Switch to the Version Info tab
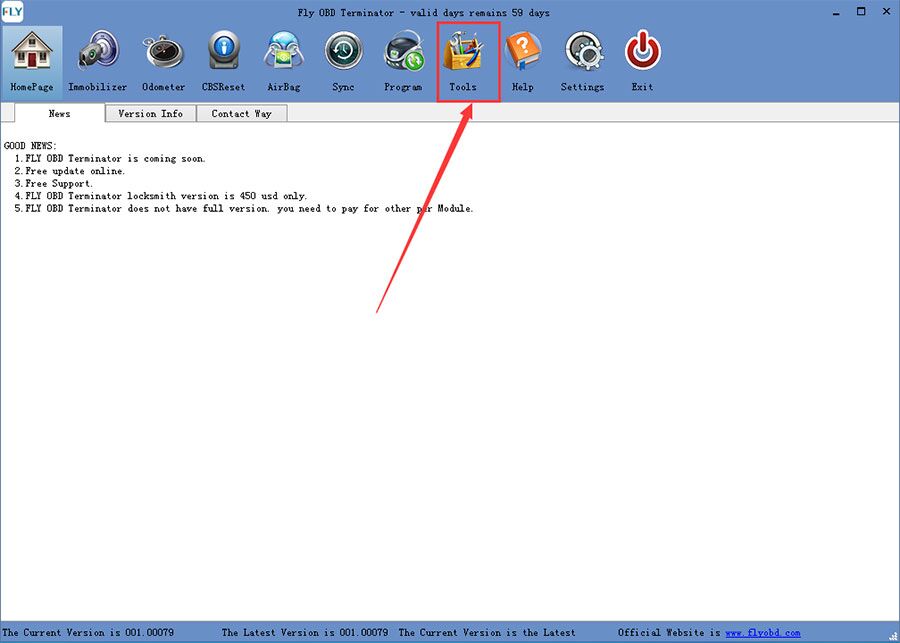 pyautogui.click(x=150, y=113)
